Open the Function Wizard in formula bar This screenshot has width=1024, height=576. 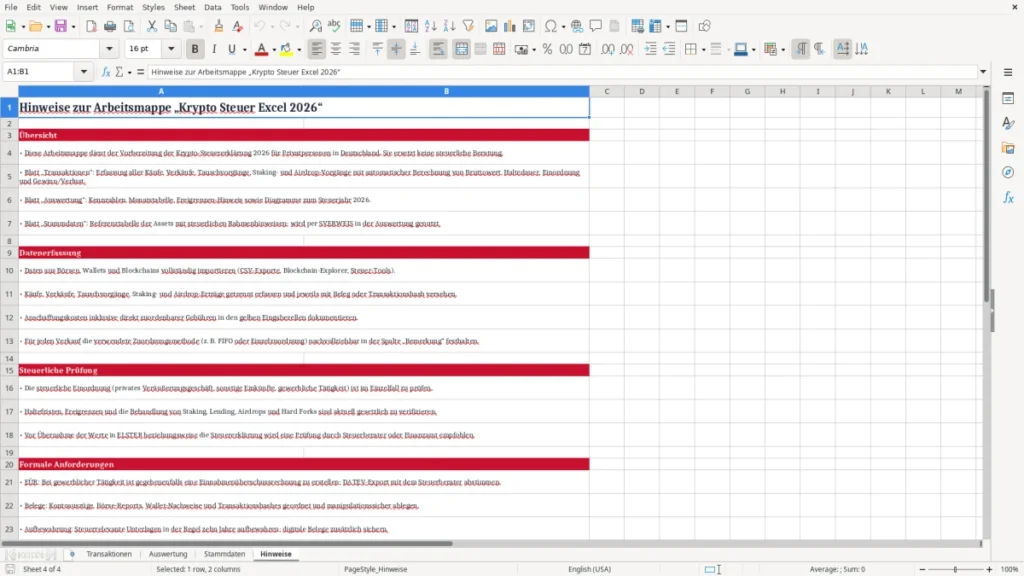point(106,72)
